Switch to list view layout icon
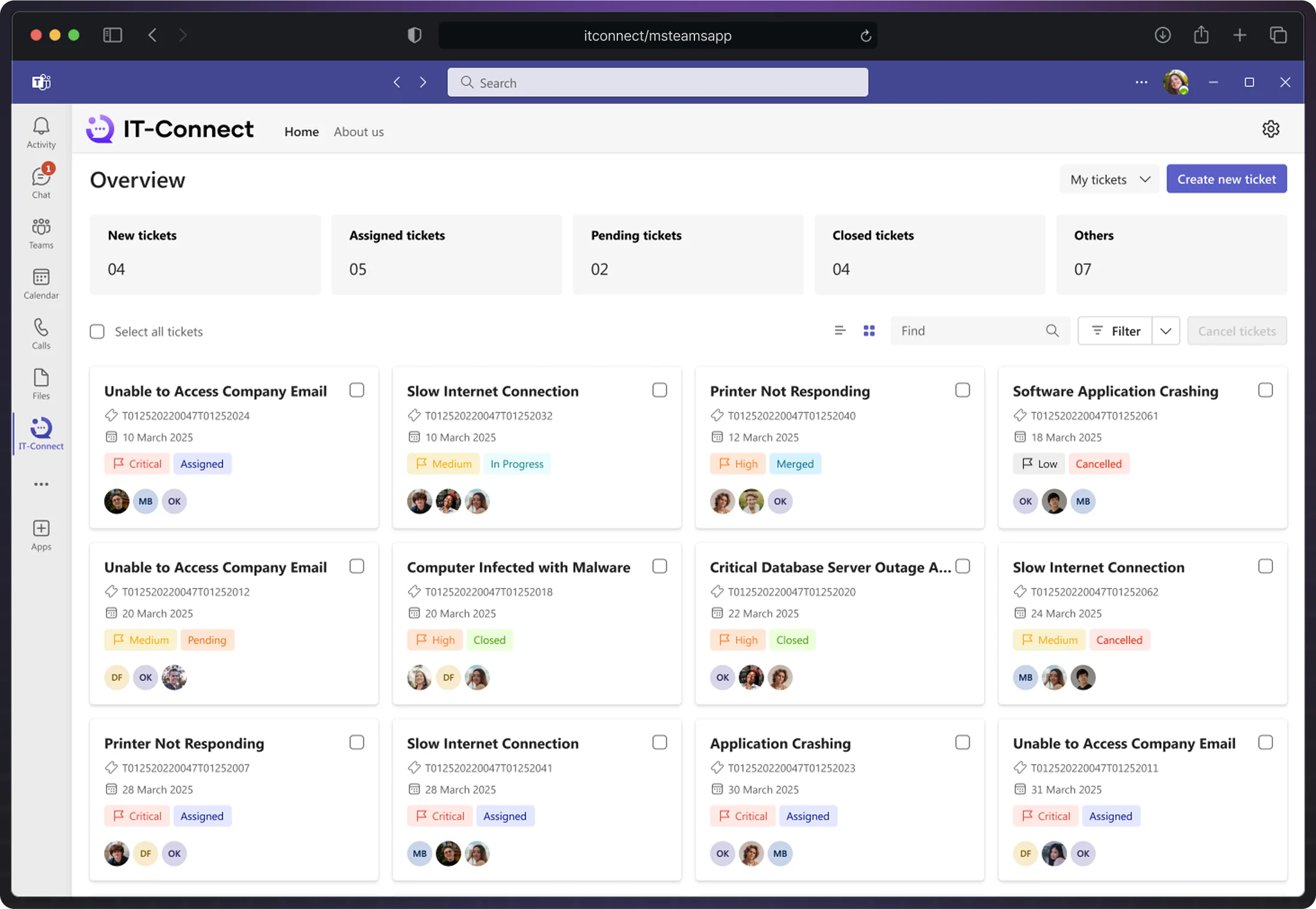Viewport: 1316px width, 909px height. pos(840,331)
